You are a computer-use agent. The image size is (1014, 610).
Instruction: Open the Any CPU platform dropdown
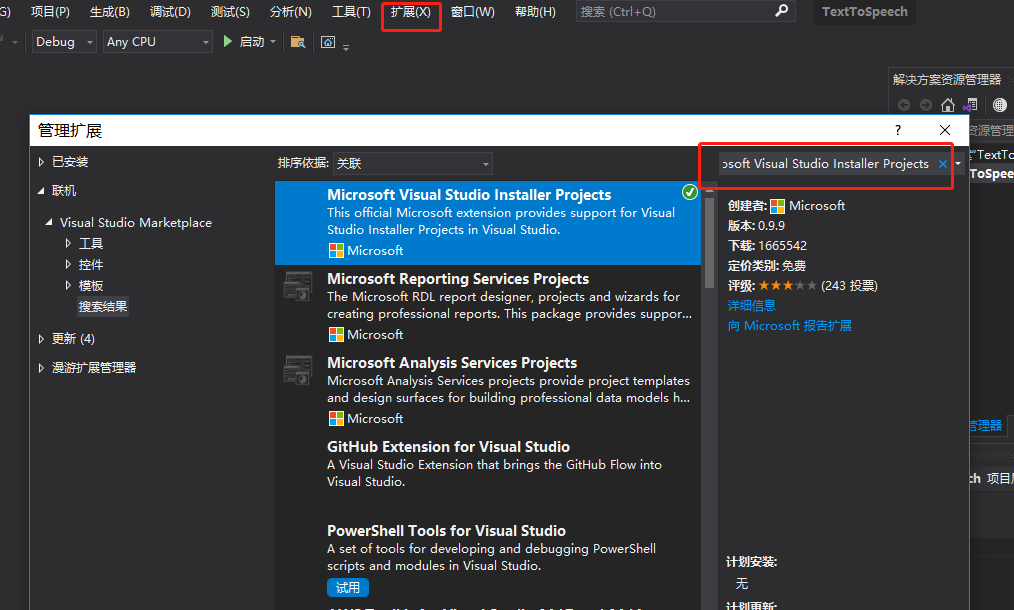158,41
